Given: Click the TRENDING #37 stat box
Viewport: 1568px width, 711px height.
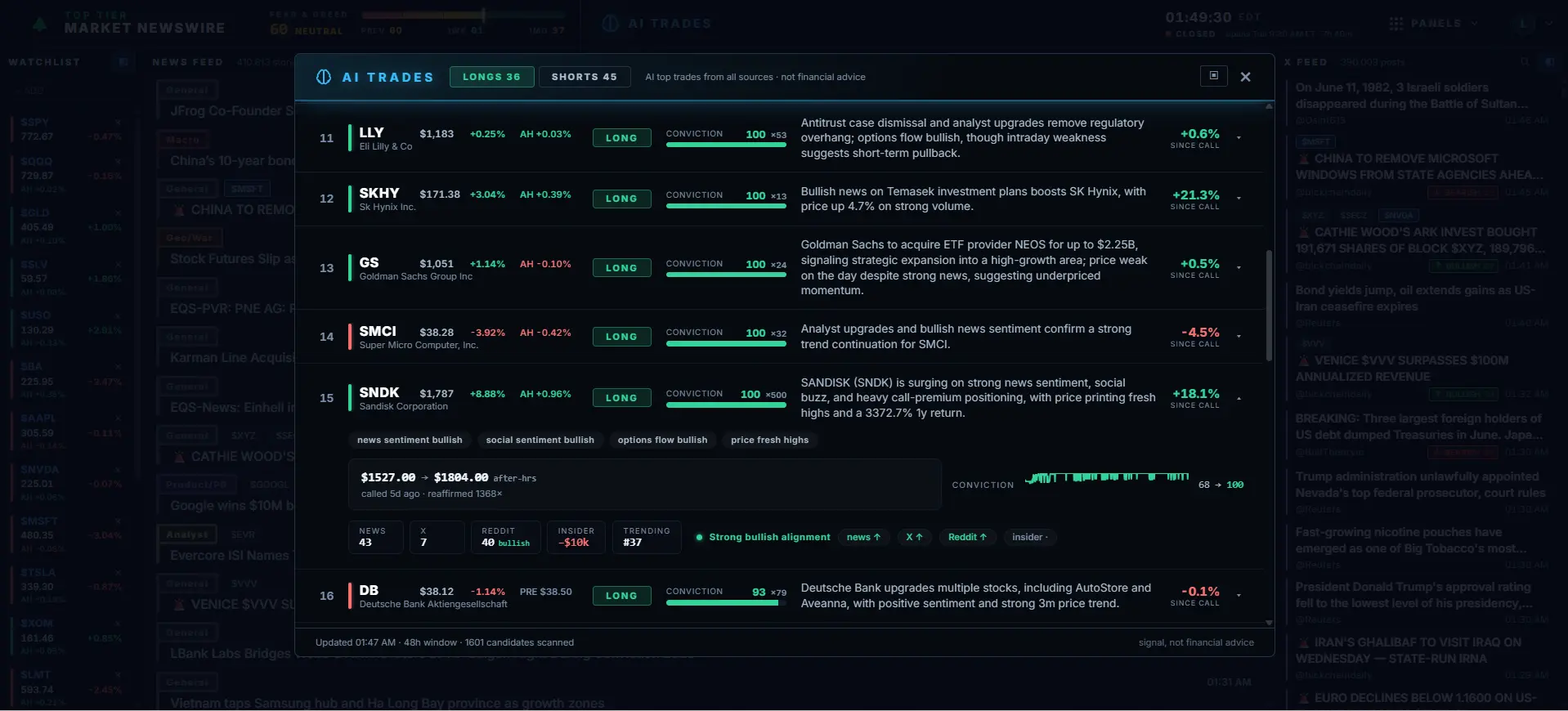Looking at the screenshot, I should click(647, 537).
